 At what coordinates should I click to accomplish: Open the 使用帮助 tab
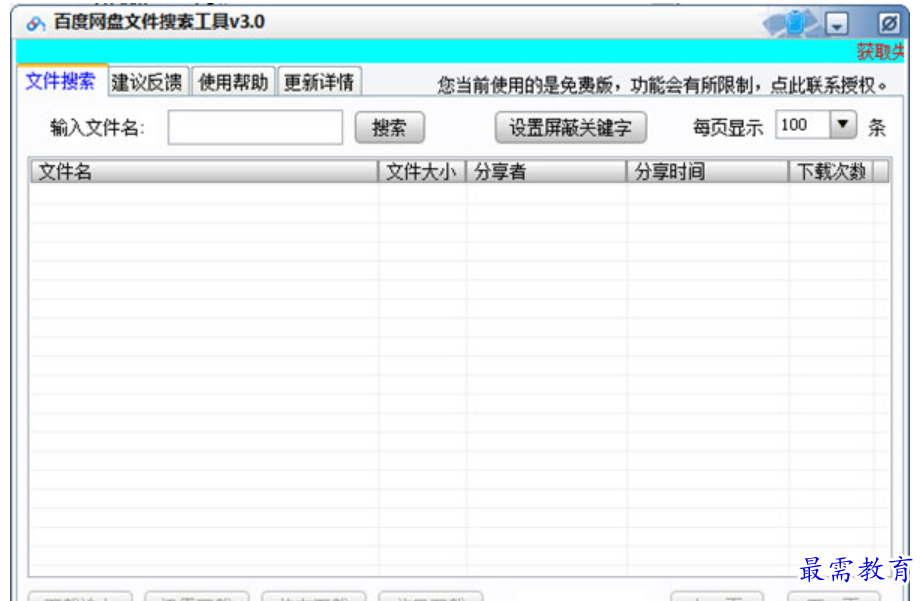(233, 82)
